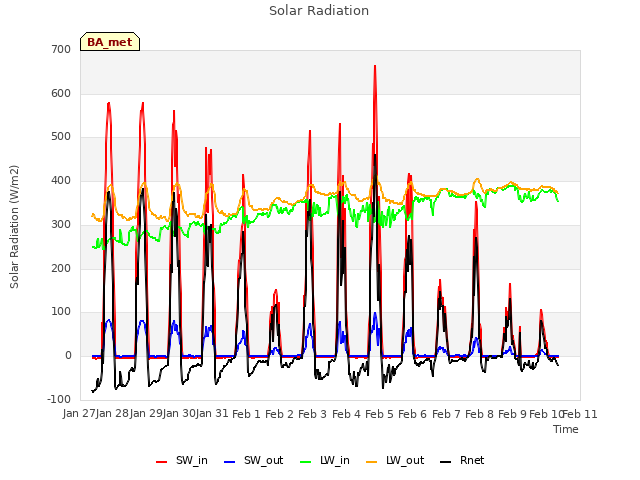Click the Feb 3 x-axis date label
Image resolution: width=640 pixels, height=480 pixels.
coord(313,414)
